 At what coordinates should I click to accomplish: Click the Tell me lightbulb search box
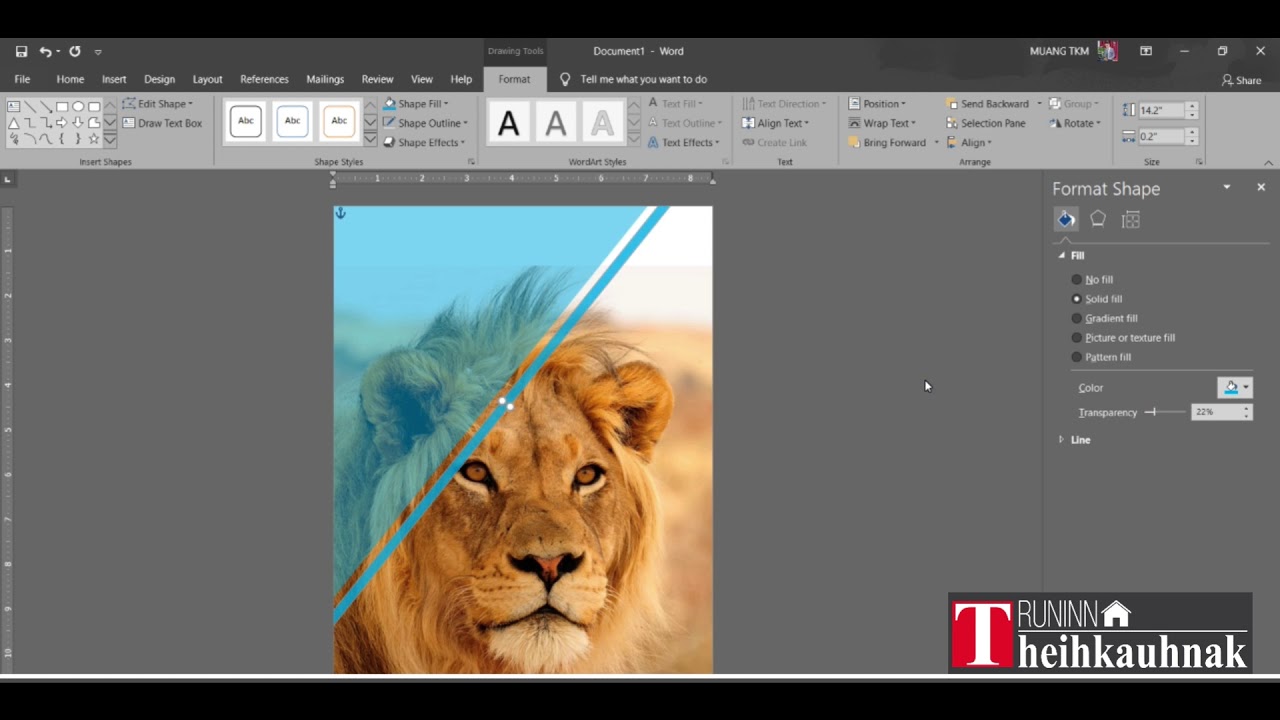pos(634,79)
